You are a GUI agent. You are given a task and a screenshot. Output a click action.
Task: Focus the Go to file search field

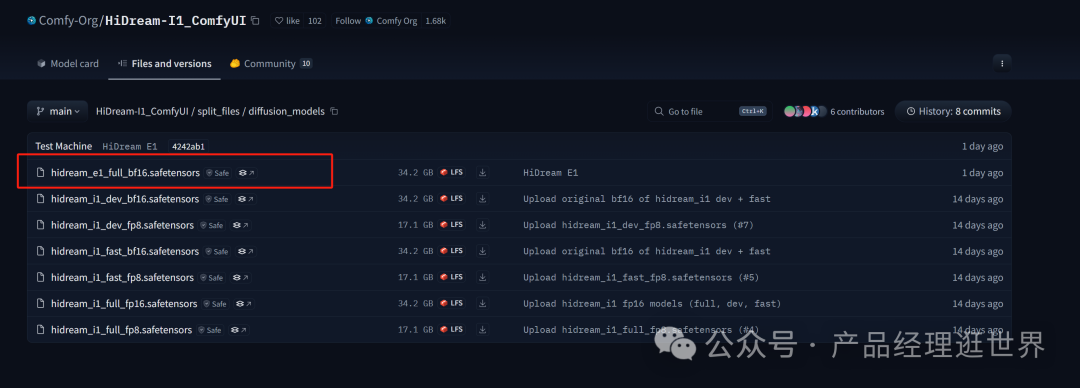709,111
